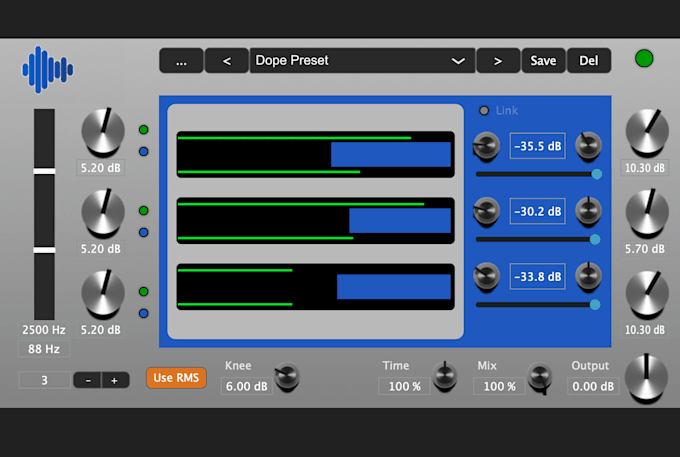Click the Output knob
Image resolution: width=680 pixels, height=457 pixels.
tap(645, 377)
